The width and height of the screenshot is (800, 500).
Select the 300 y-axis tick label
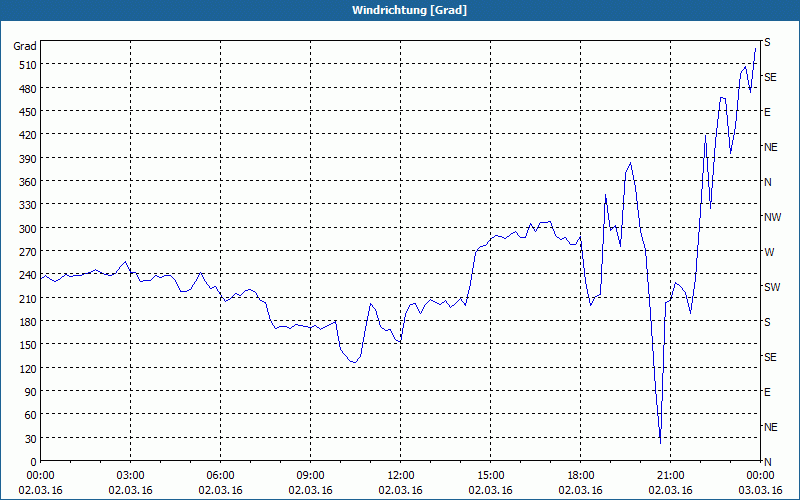click(x=28, y=229)
